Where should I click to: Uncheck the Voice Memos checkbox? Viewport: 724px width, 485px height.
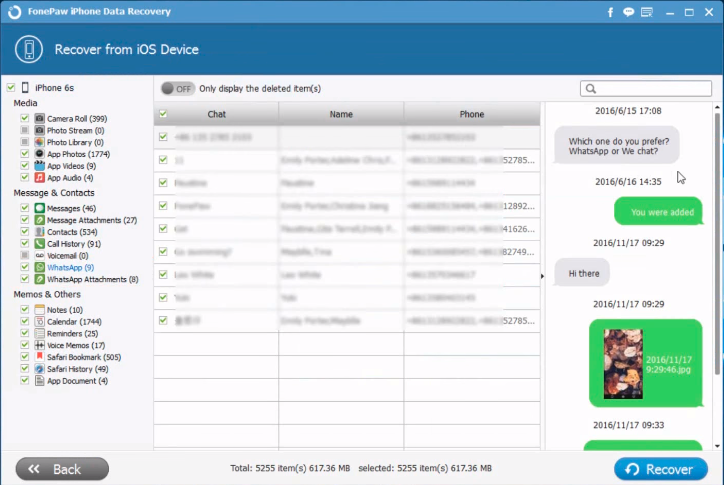pos(25,345)
